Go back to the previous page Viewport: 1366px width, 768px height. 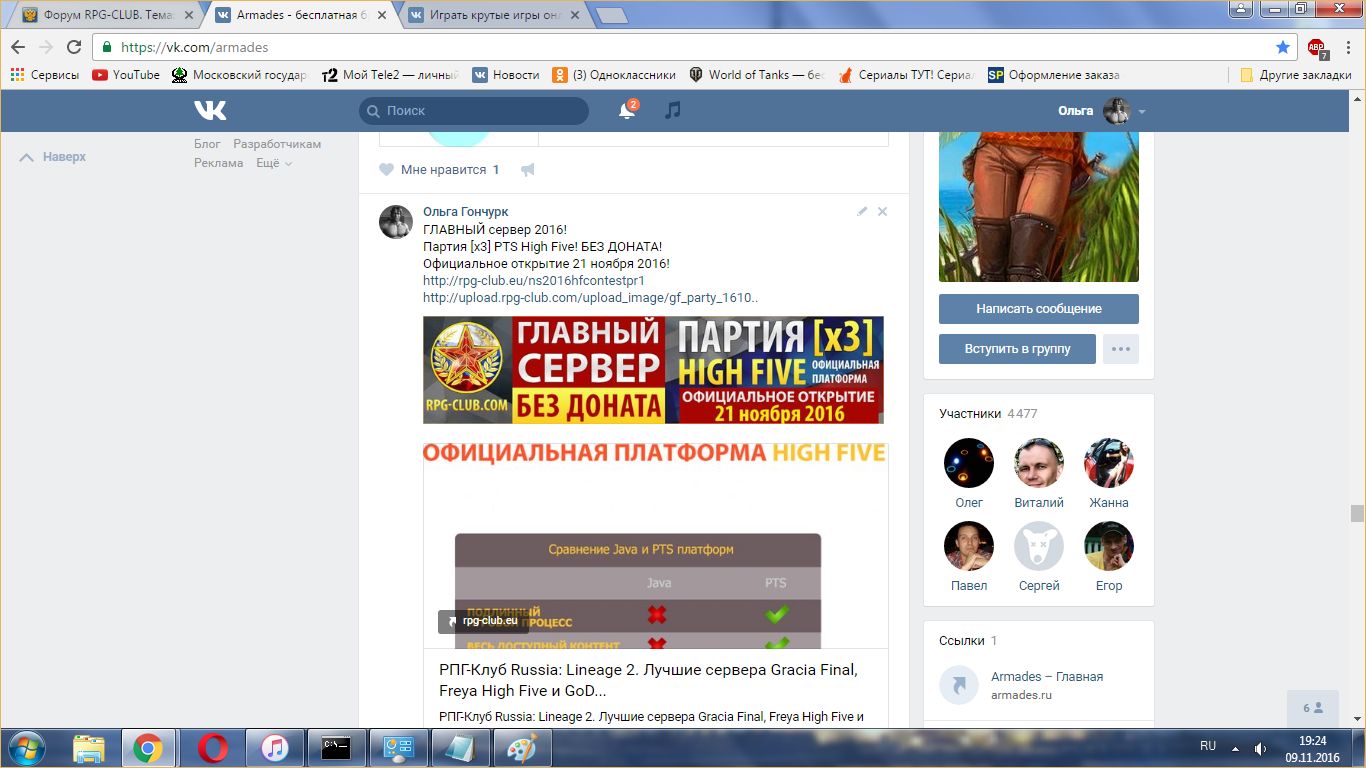coord(18,47)
